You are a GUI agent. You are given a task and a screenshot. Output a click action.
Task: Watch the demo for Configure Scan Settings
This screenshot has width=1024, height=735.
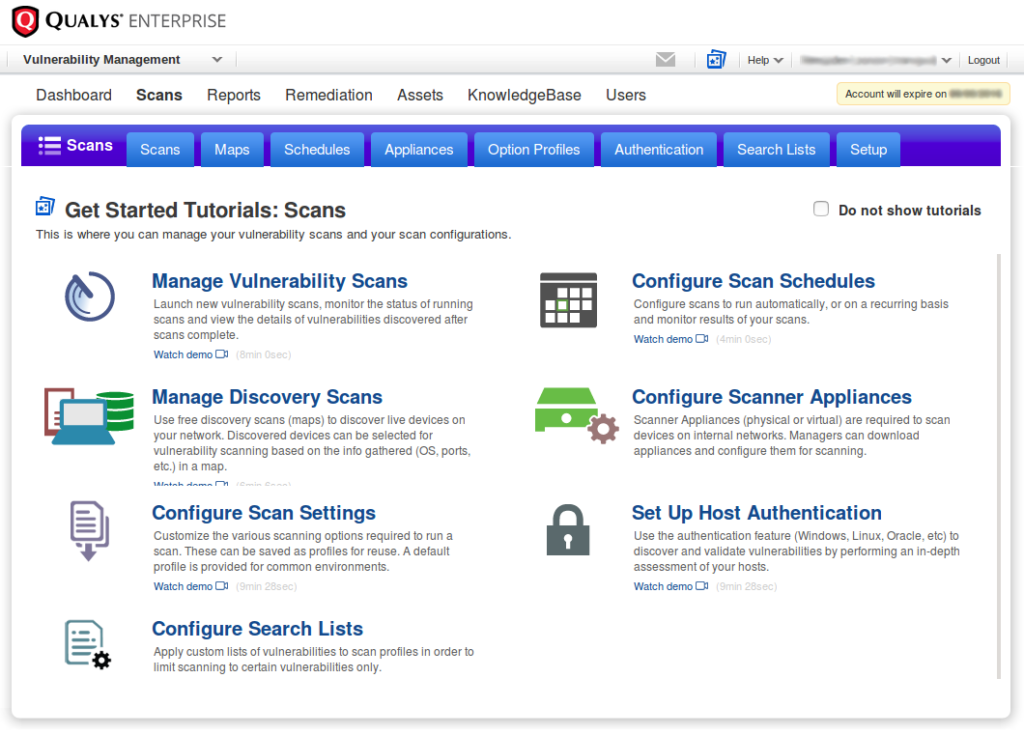click(x=183, y=586)
